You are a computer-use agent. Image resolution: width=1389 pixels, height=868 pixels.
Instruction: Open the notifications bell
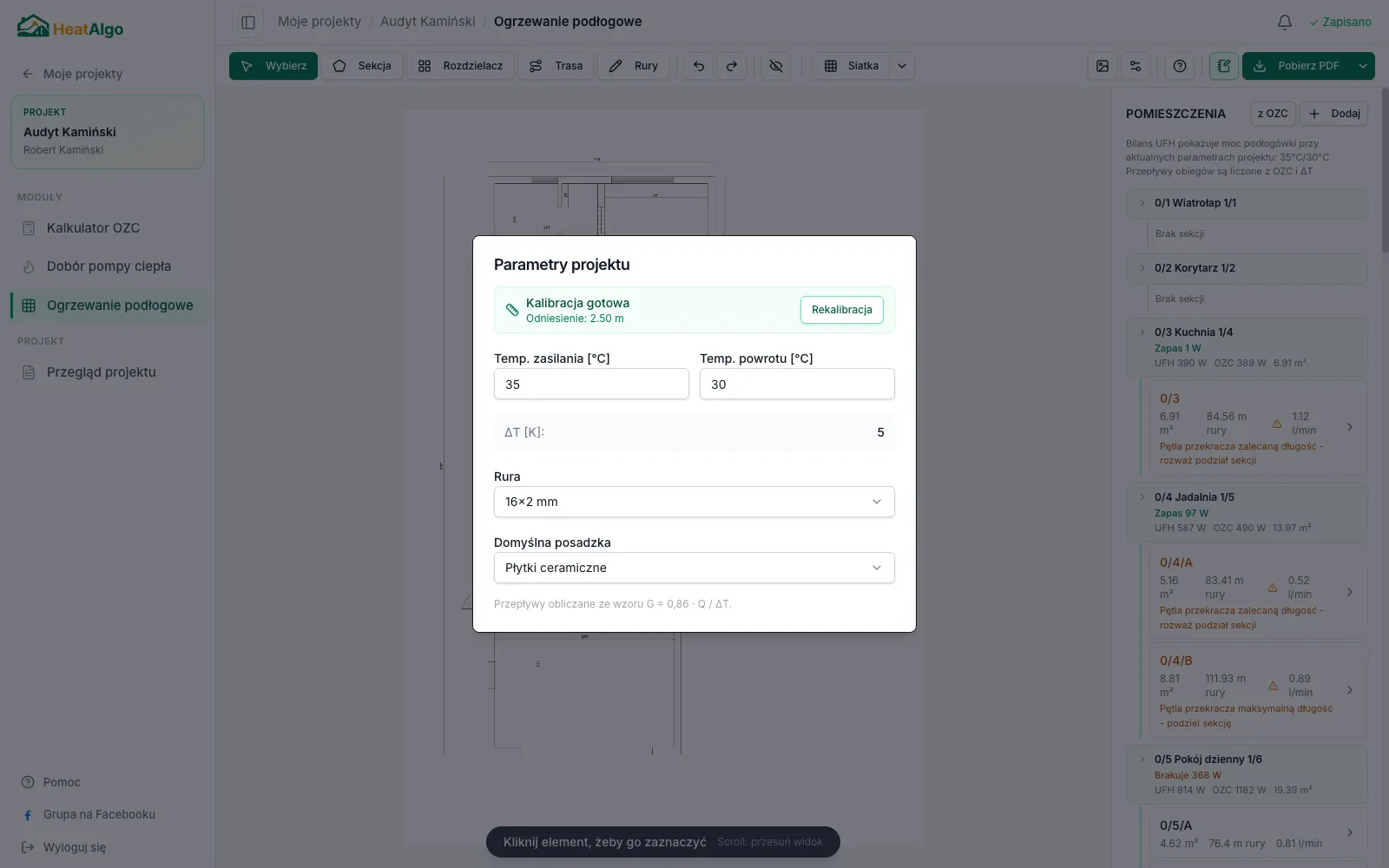[x=1285, y=22]
